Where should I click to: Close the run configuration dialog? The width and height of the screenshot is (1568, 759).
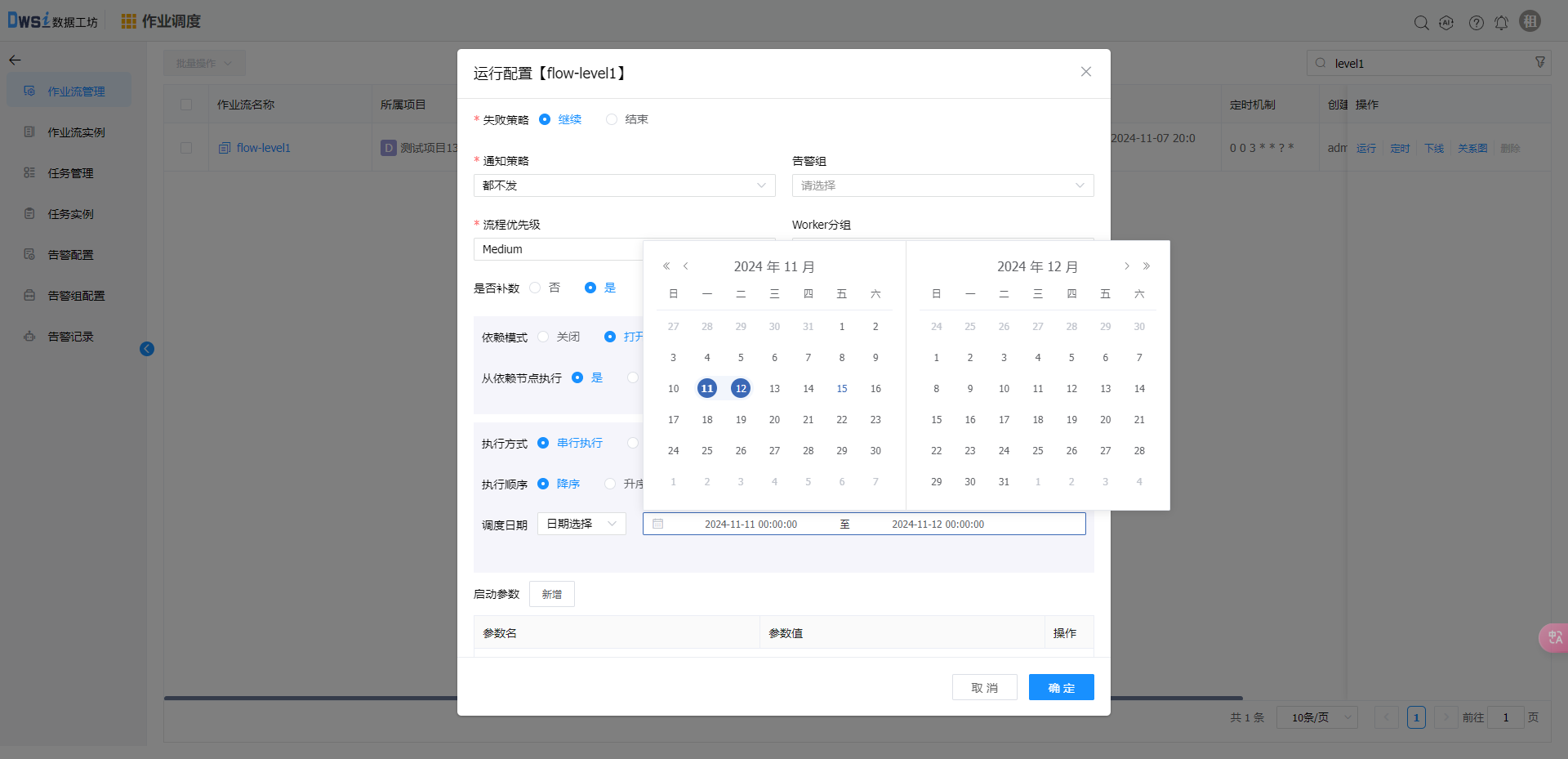point(1085,72)
